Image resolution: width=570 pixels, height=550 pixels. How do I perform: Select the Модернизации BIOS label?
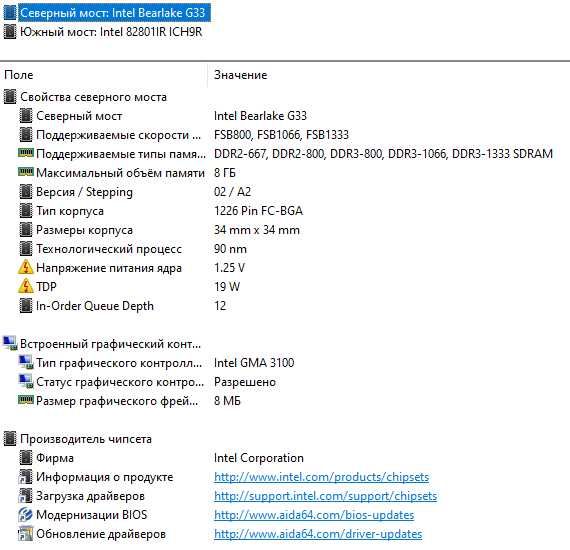click(92, 515)
